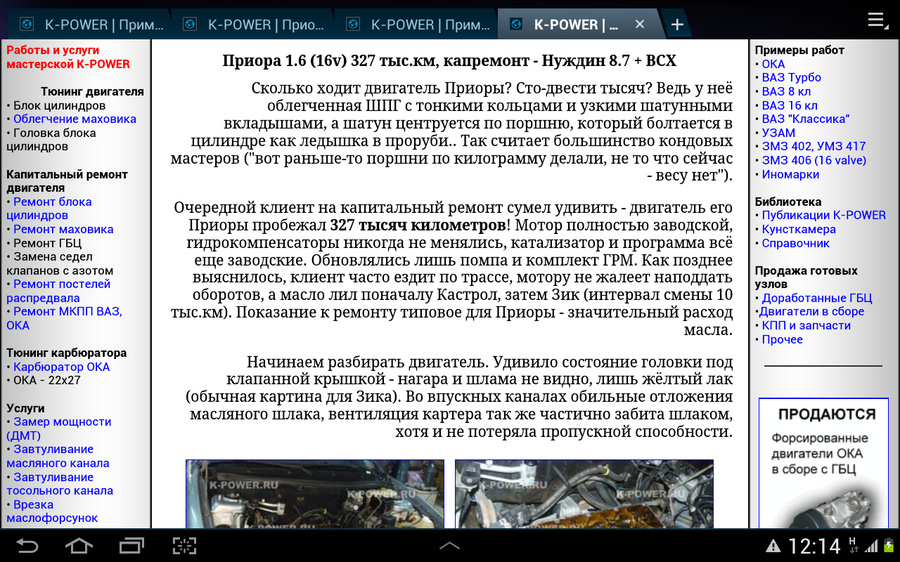This screenshot has height=562, width=900.
Task: Switch to the K-POWER | Прио... tab
Action: click(254, 25)
